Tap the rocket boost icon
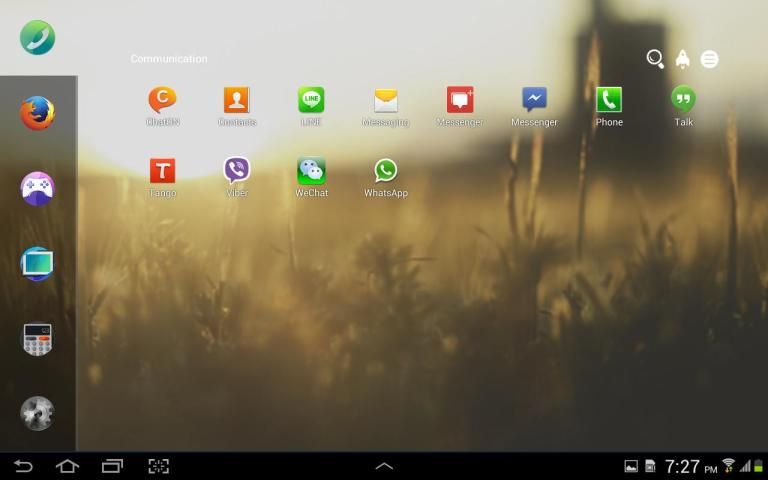Screen dimensions: 768x480 682,59
